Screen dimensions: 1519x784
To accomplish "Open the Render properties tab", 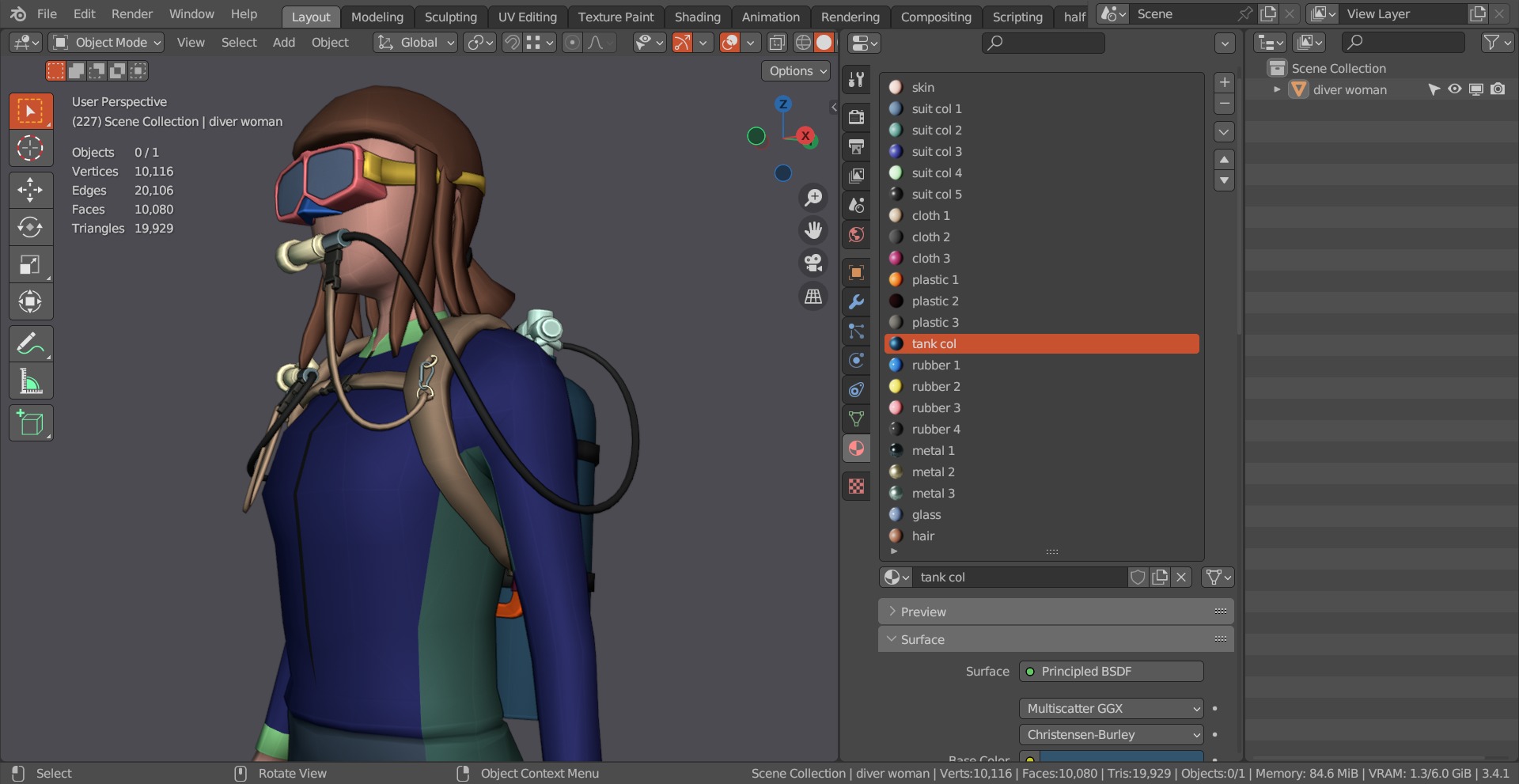I will pyautogui.click(x=856, y=117).
